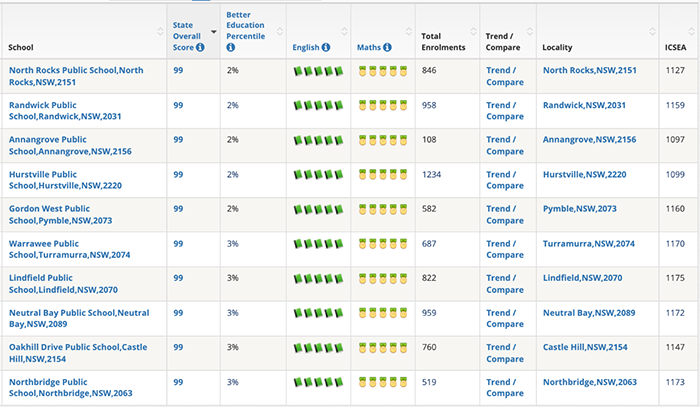
Task: Toggle State Overall Score sort arrow
Action: (x=213, y=32)
